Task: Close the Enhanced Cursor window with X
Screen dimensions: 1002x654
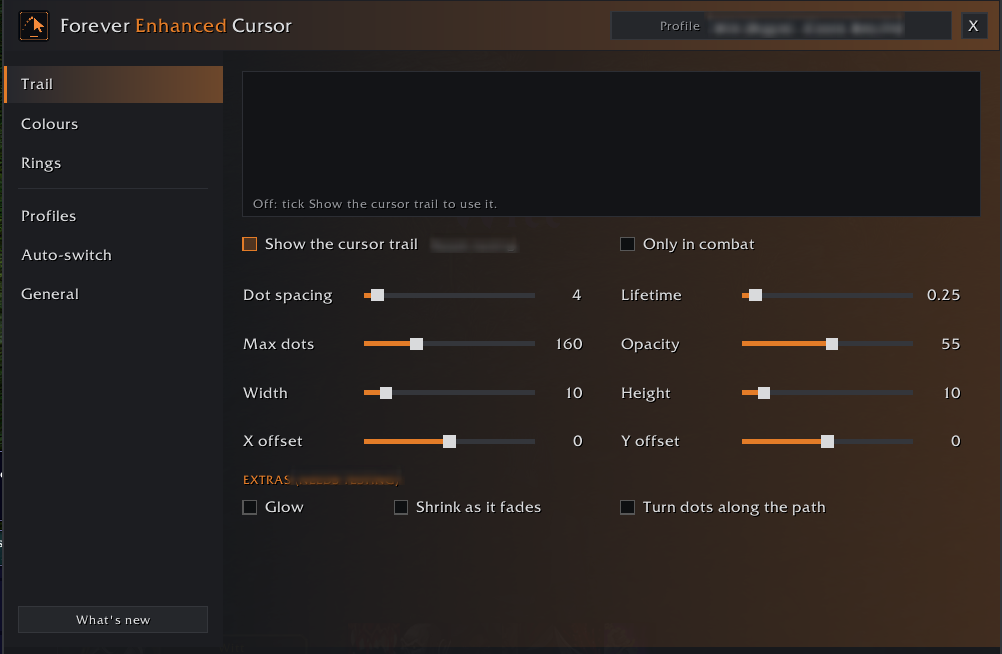Action: coord(974,26)
